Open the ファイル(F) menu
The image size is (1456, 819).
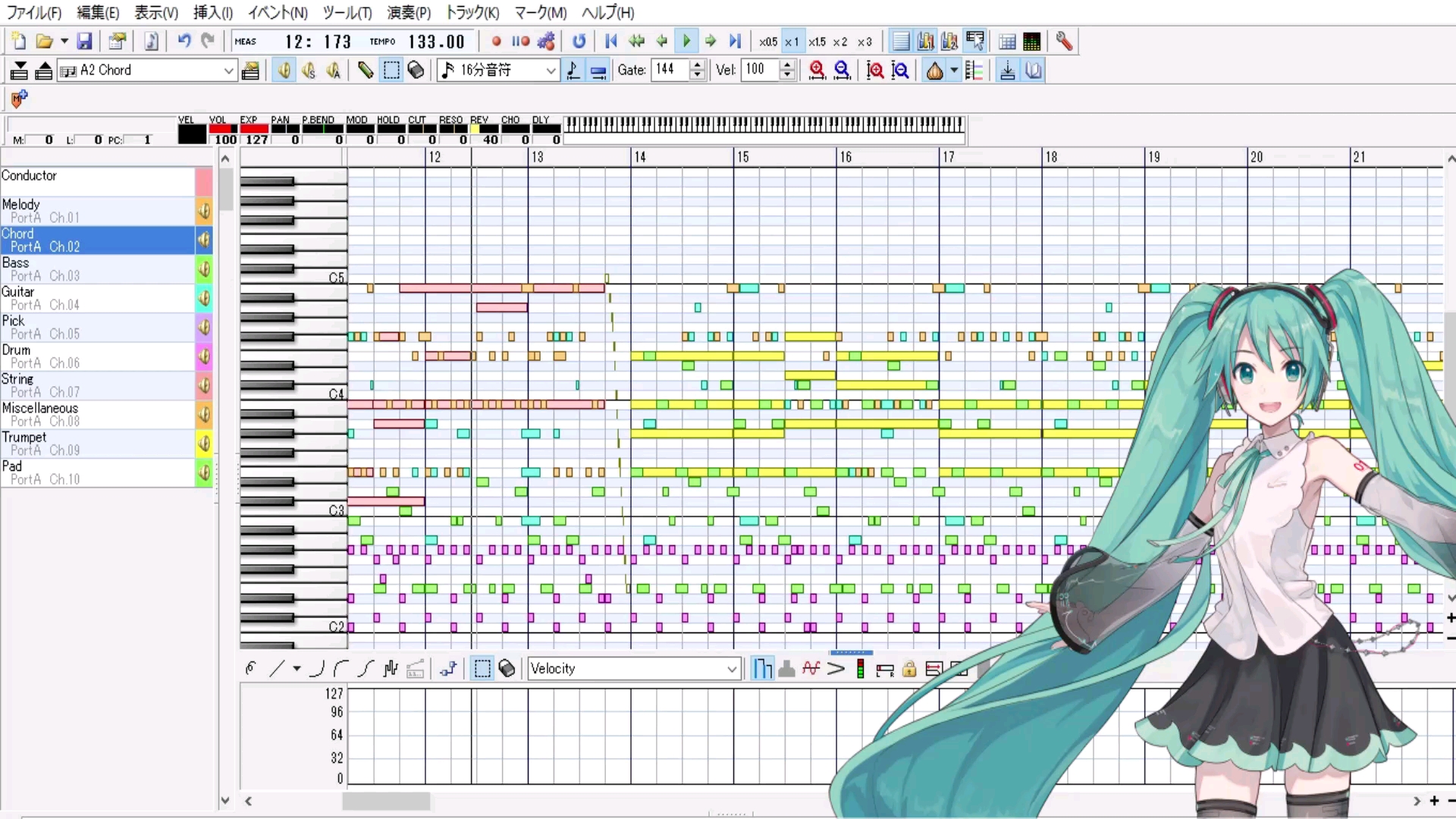pos(34,13)
